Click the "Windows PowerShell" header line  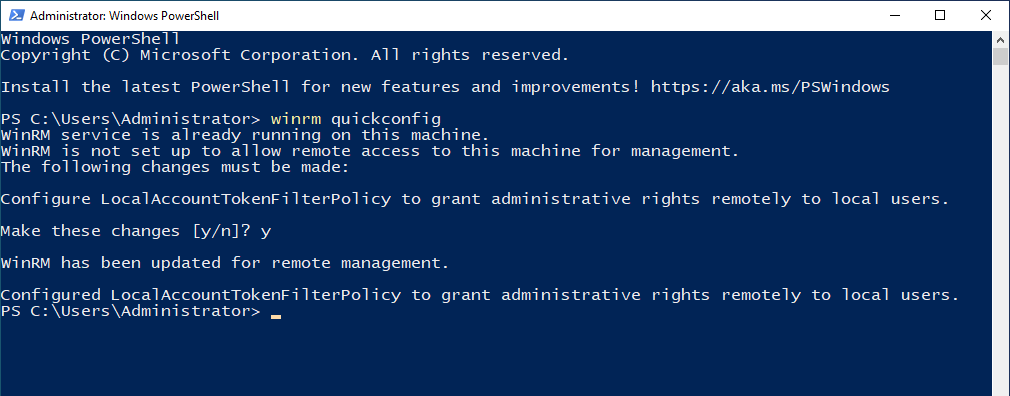click(90, 39)
